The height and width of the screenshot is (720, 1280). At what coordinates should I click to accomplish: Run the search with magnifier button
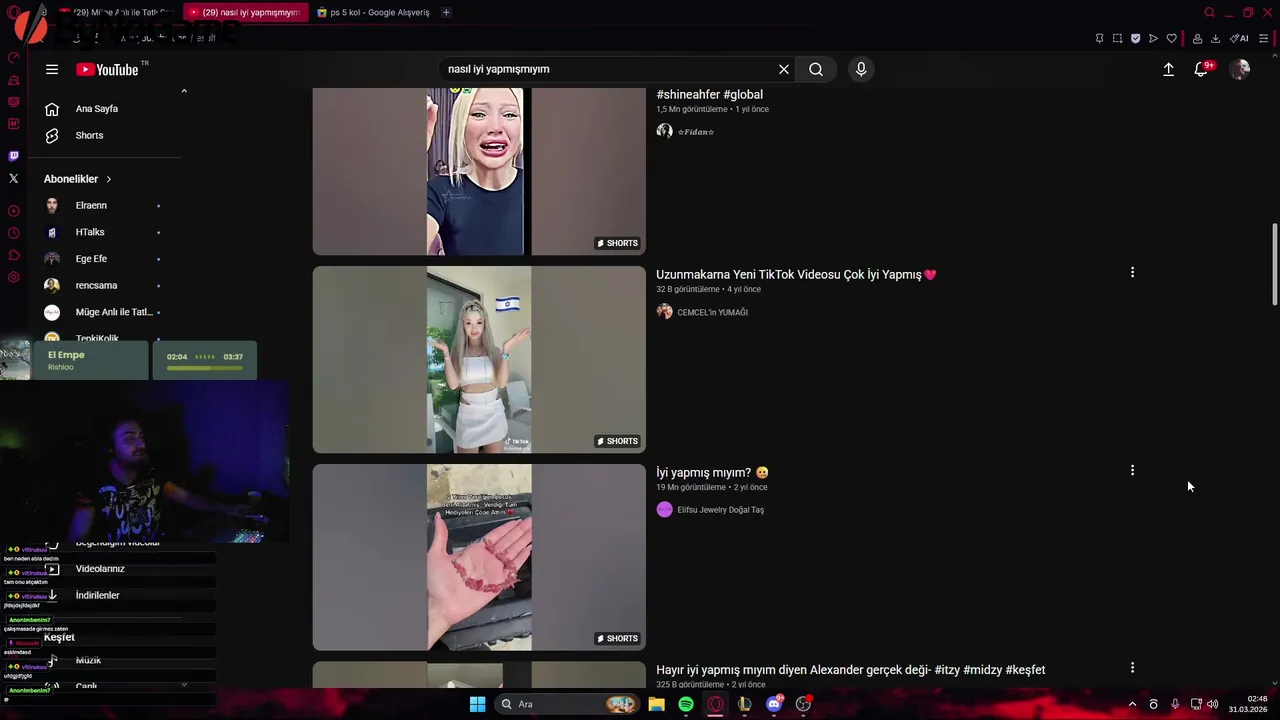pyautogui.click(x=816, y=69)
